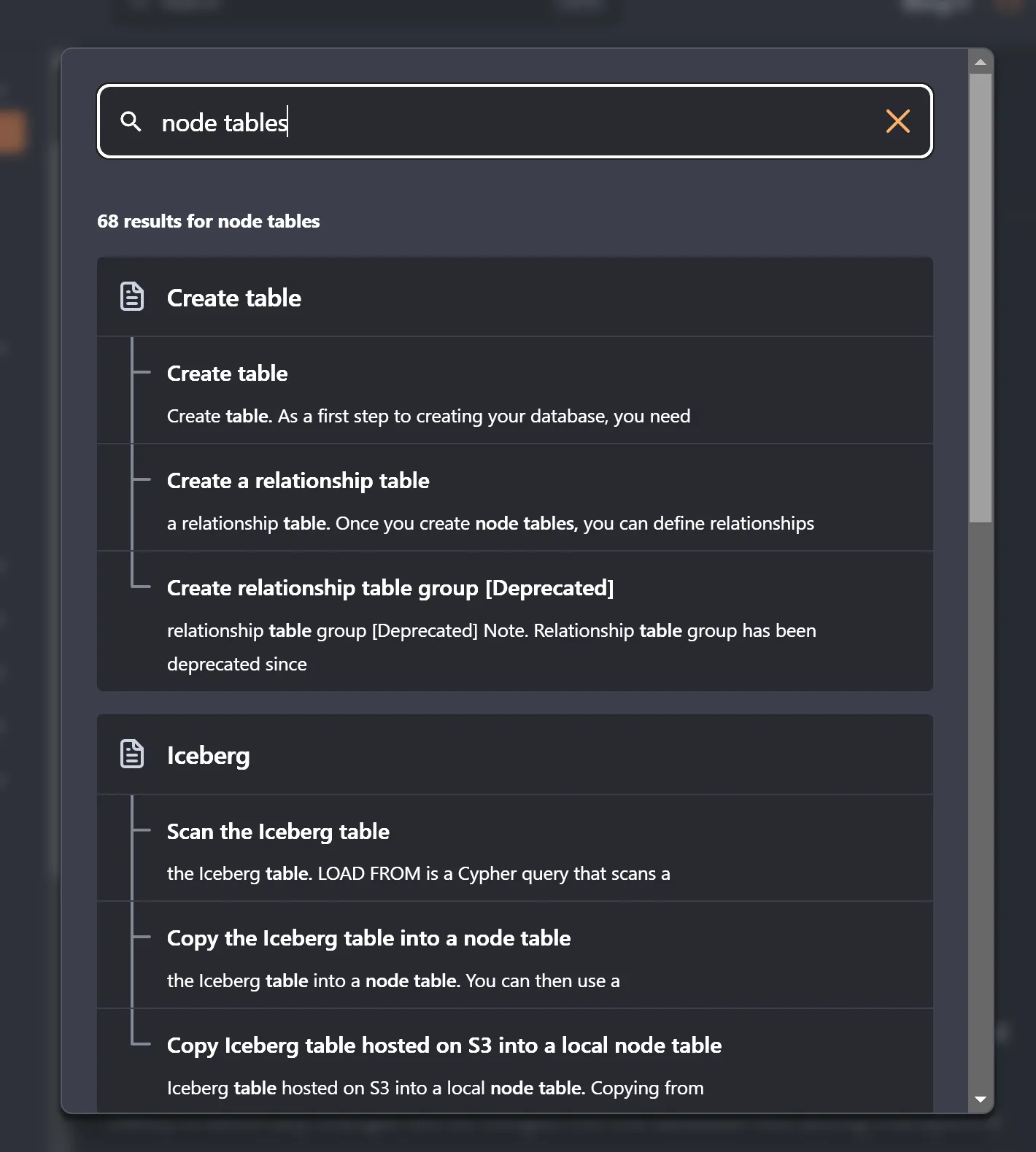The height and width of the screenshot is (1152, 1036).
Task: Open the Create a relationship table result
Action: pyautogui.click(x=298, y=480)
